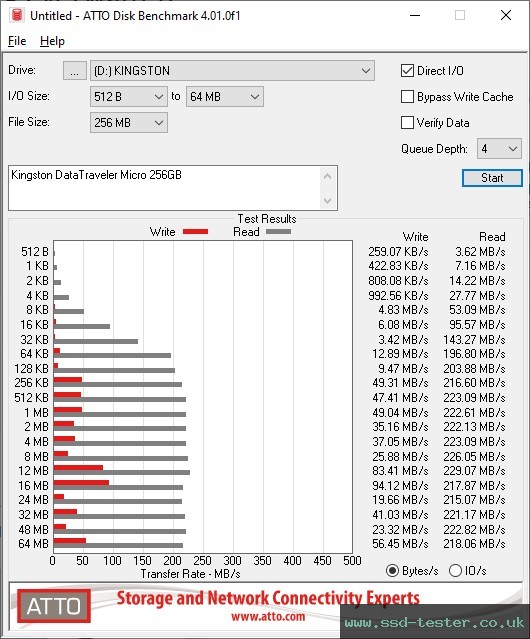Open the File menu

[x=17, y=41]
